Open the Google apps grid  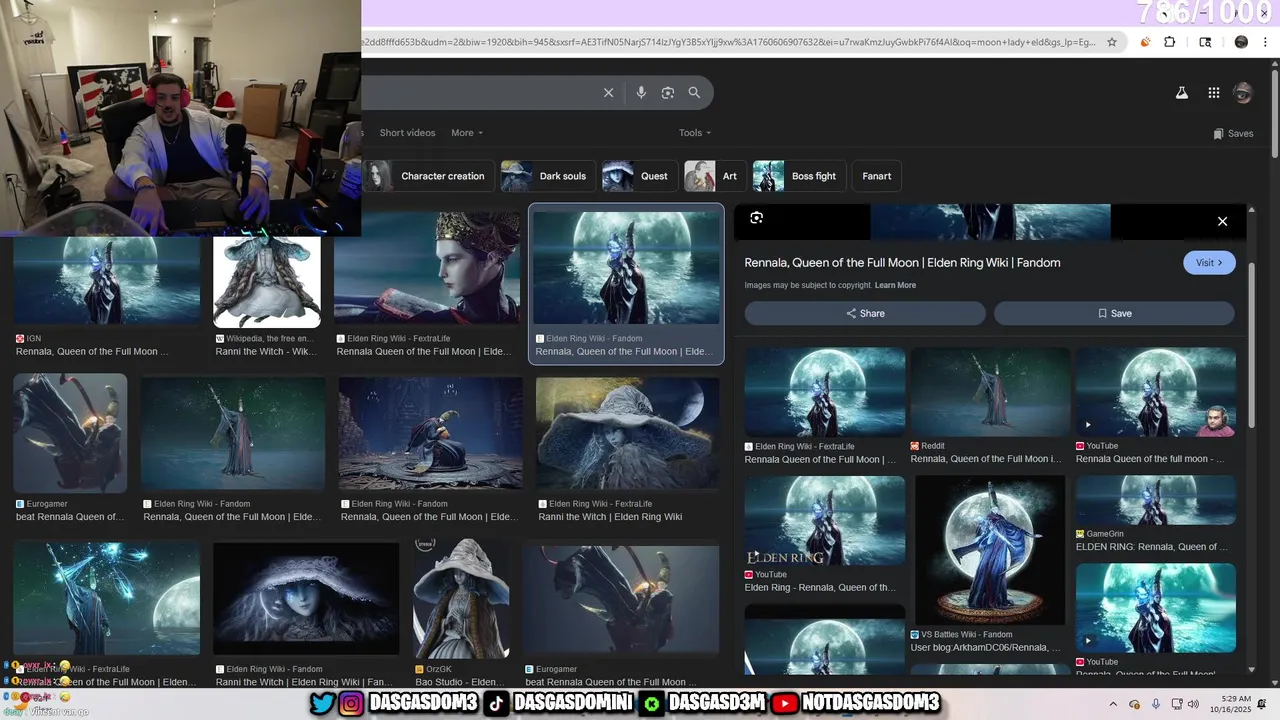coord(1214,93)
